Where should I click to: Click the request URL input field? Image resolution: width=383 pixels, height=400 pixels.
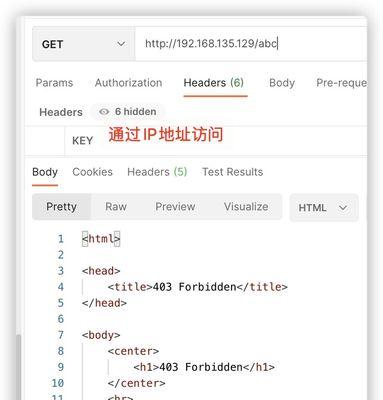[x=251, y=44]
